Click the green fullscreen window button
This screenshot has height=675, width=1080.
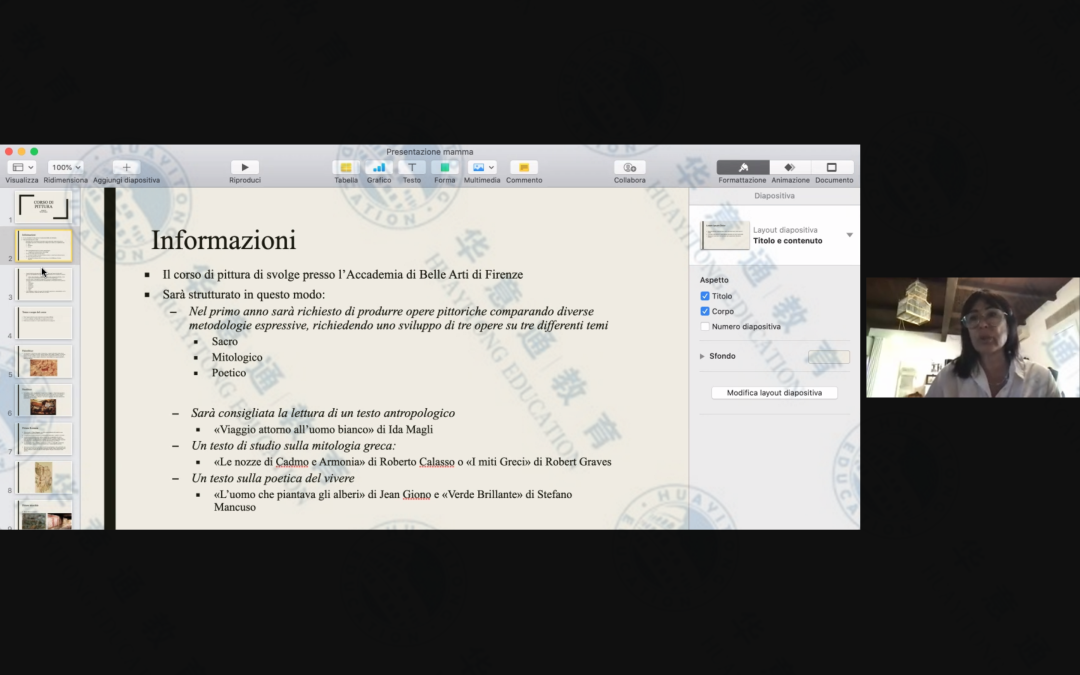tap(34, 152)
